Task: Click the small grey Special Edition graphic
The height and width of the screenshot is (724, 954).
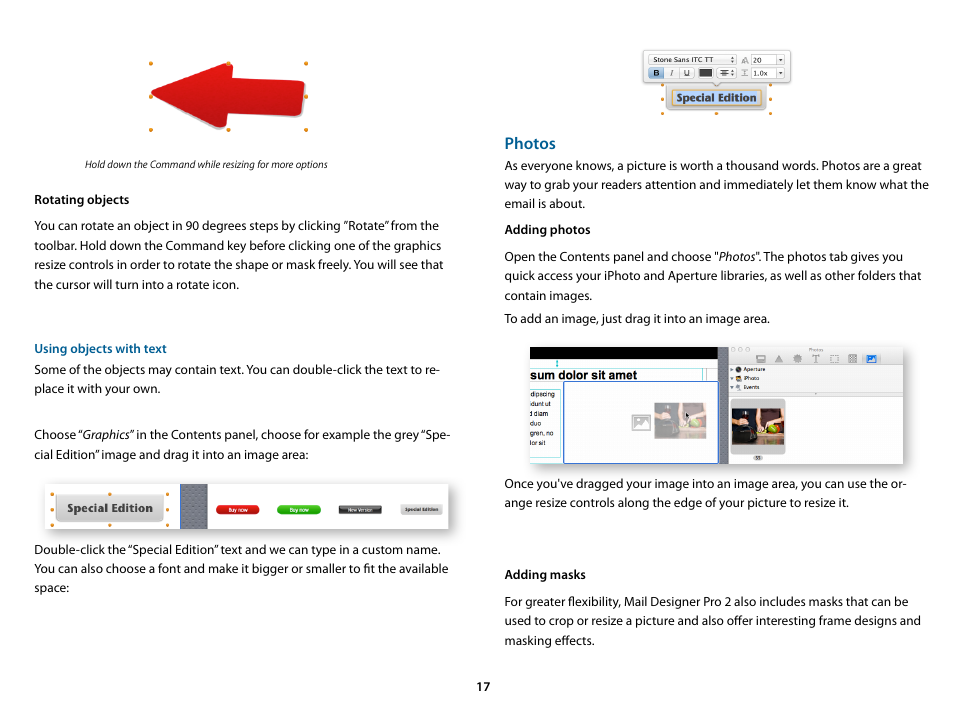Action: point(421,509)
